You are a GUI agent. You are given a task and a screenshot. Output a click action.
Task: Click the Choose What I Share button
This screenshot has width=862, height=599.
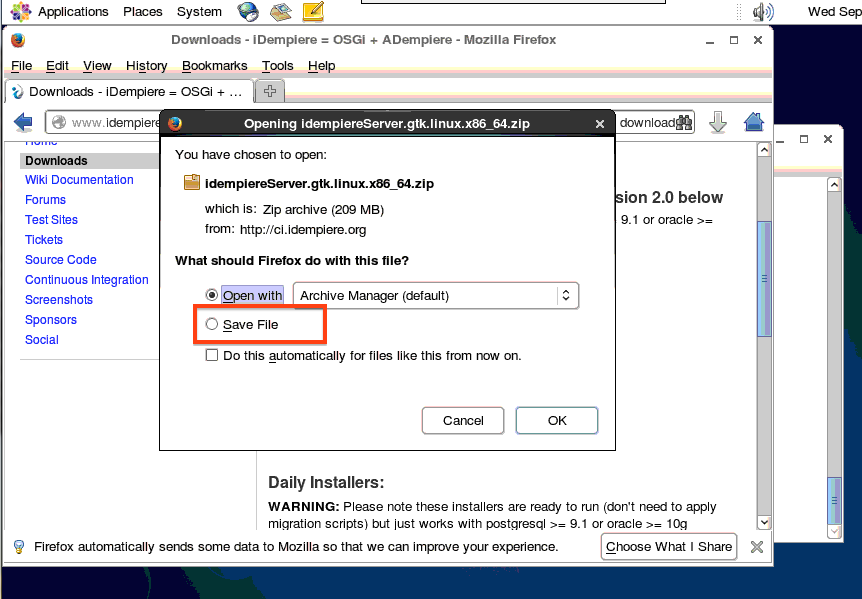point(668,547)
